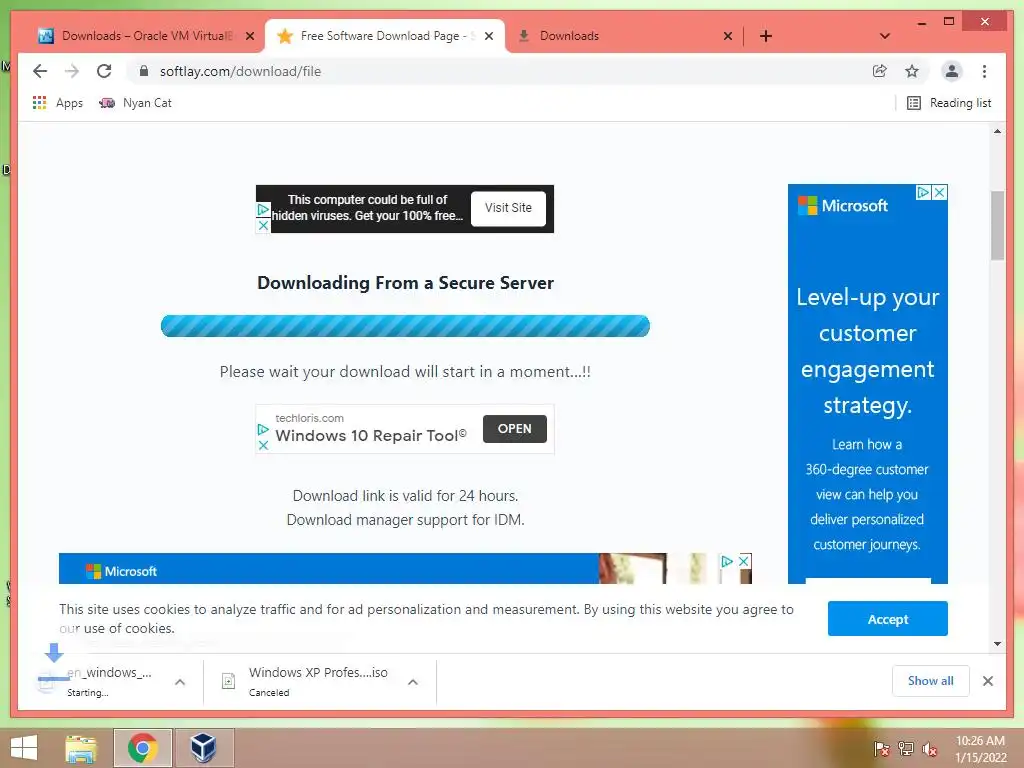1024x768 pixels.
Task: Close the Chrome Downloads tab
Action: coord(728,36)
